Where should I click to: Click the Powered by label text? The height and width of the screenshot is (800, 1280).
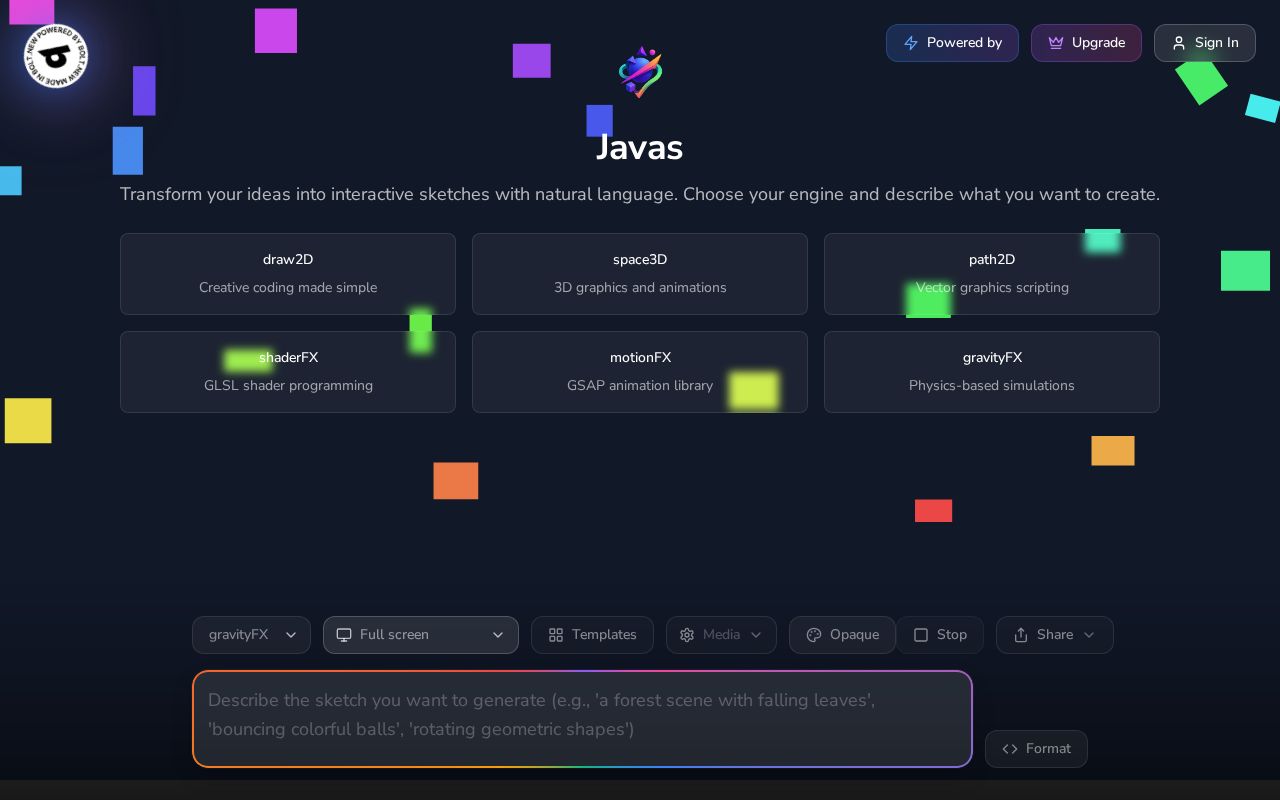[964, 43]
